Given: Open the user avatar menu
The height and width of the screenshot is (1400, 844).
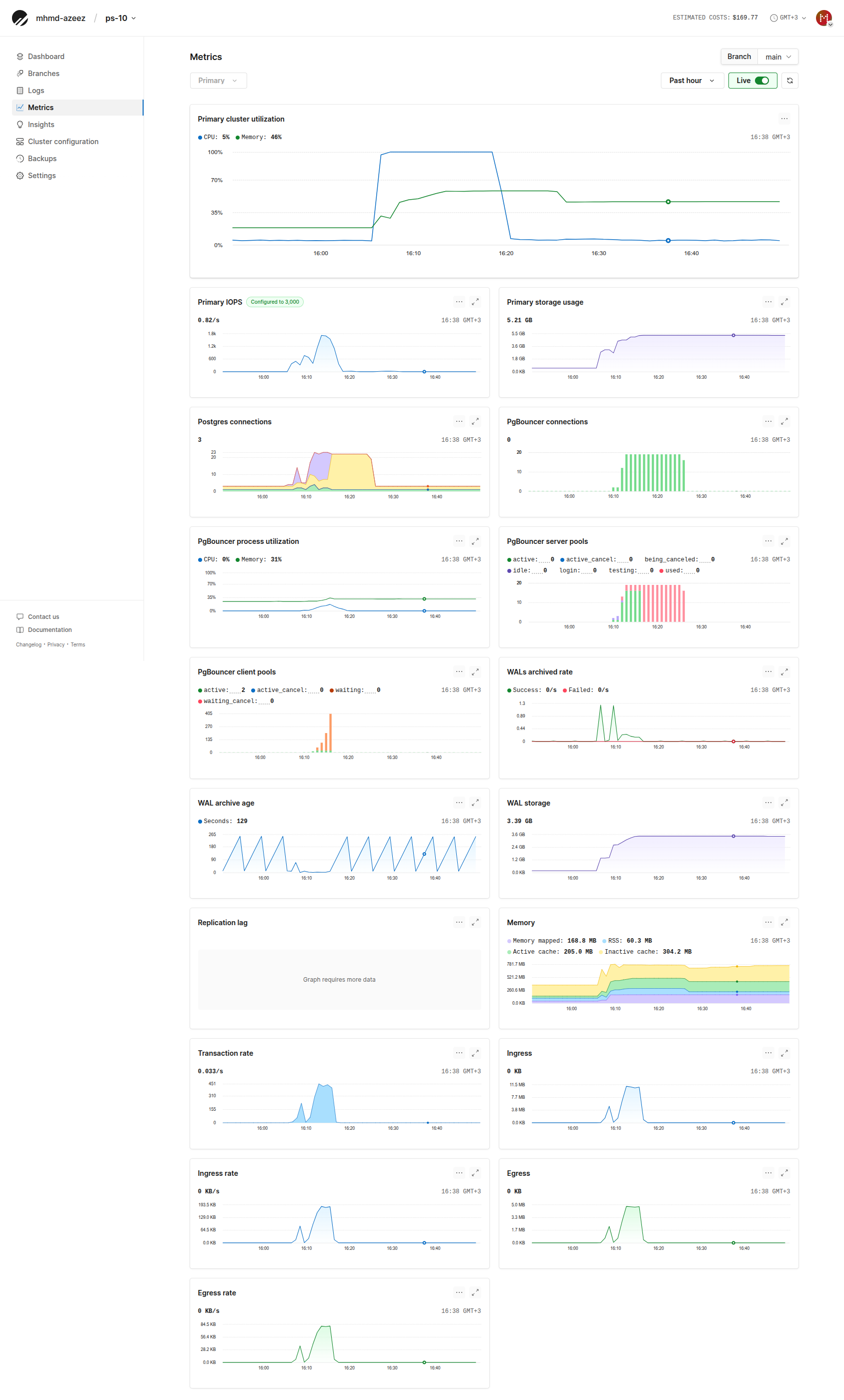Looking at the screenshot, I should [823, 18].
